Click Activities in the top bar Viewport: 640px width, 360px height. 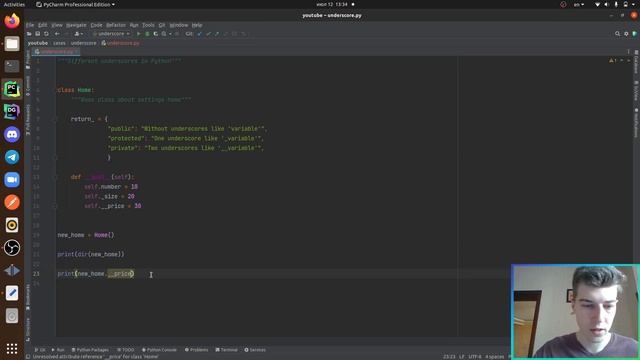pos(14,4)
